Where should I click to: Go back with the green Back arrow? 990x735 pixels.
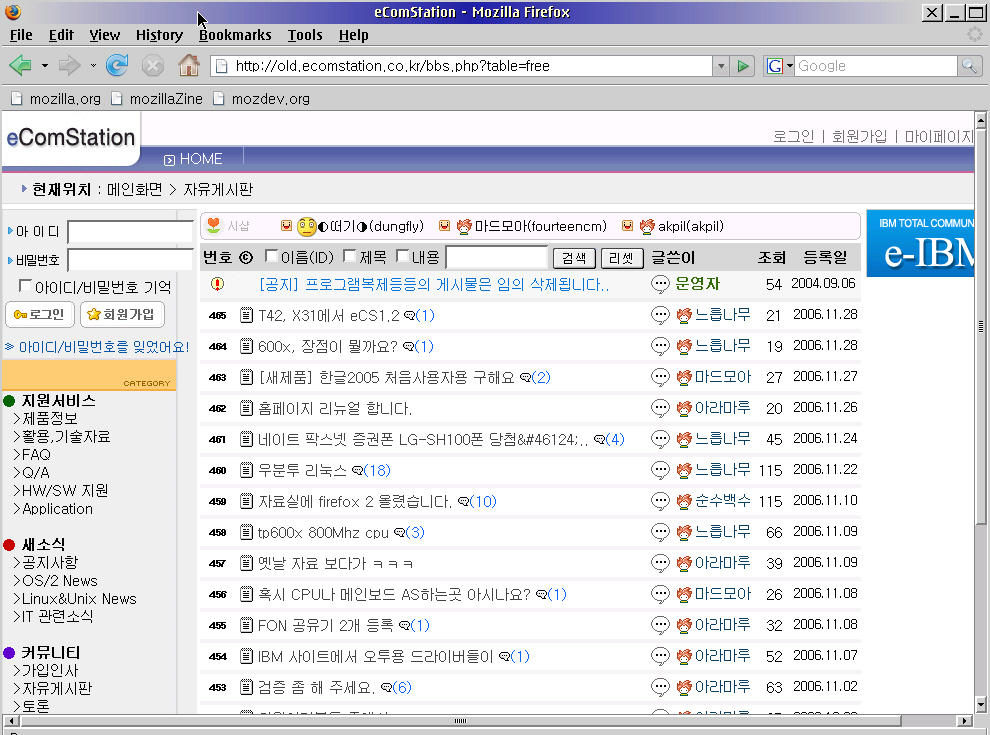pyautogui.click(x=21, y=65)
